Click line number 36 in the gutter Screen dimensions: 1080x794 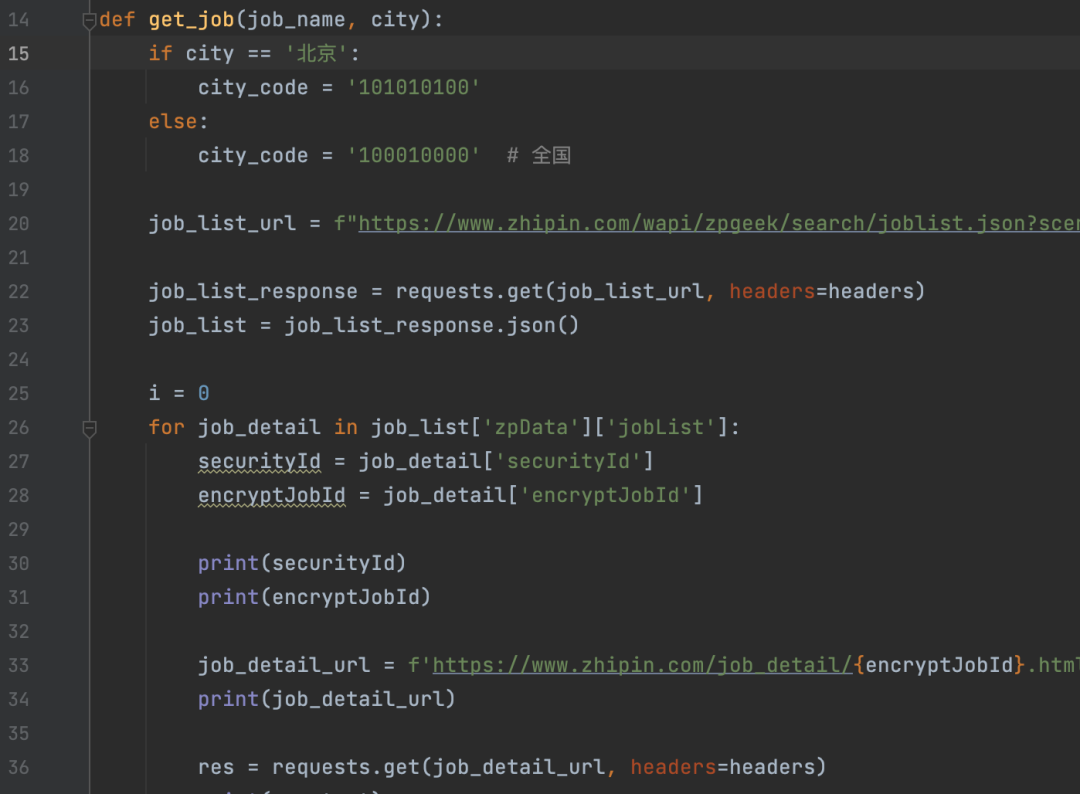coord(19,767)
